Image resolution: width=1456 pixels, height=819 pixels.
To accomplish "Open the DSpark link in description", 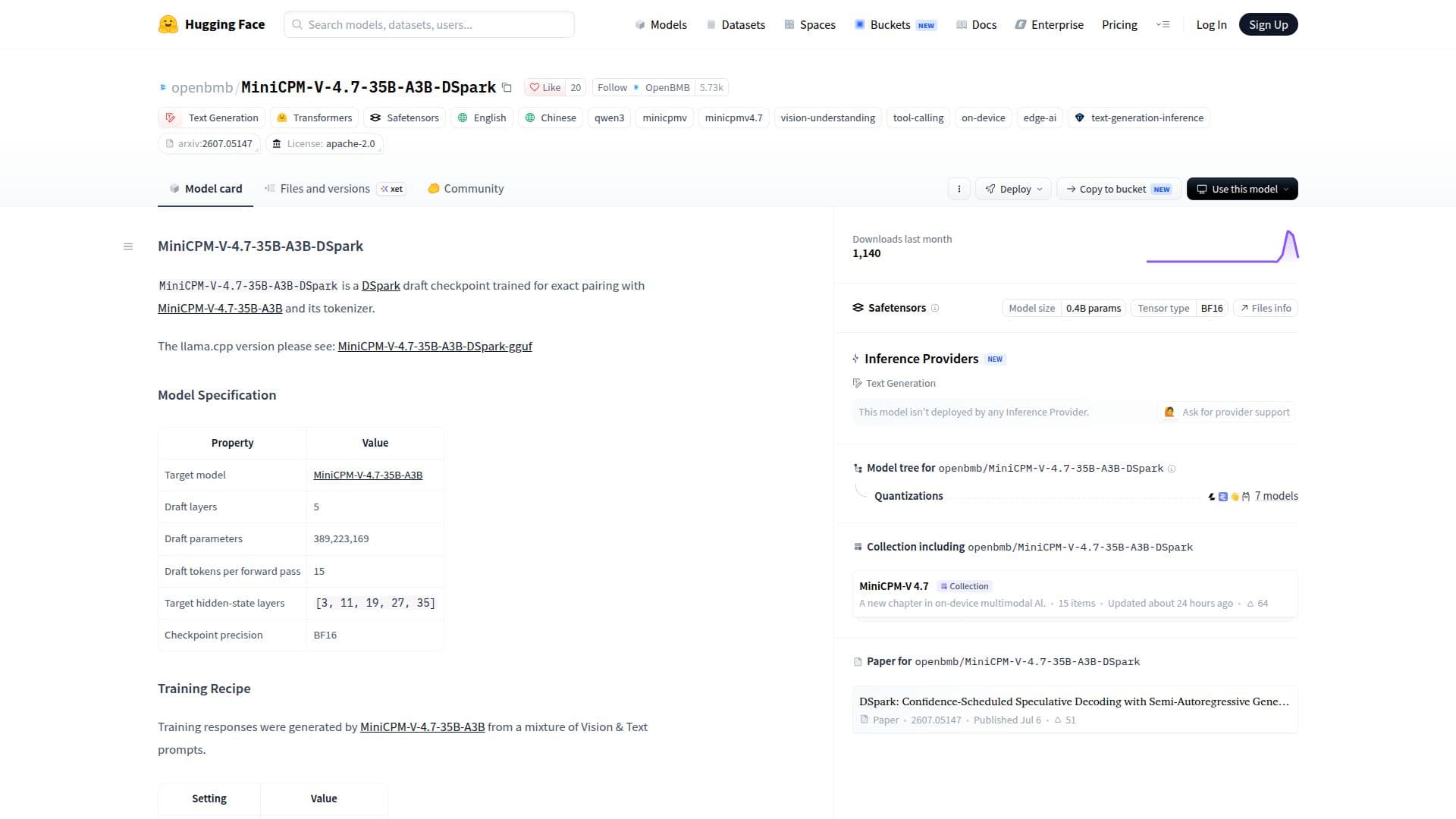I will tap(381, 286).
